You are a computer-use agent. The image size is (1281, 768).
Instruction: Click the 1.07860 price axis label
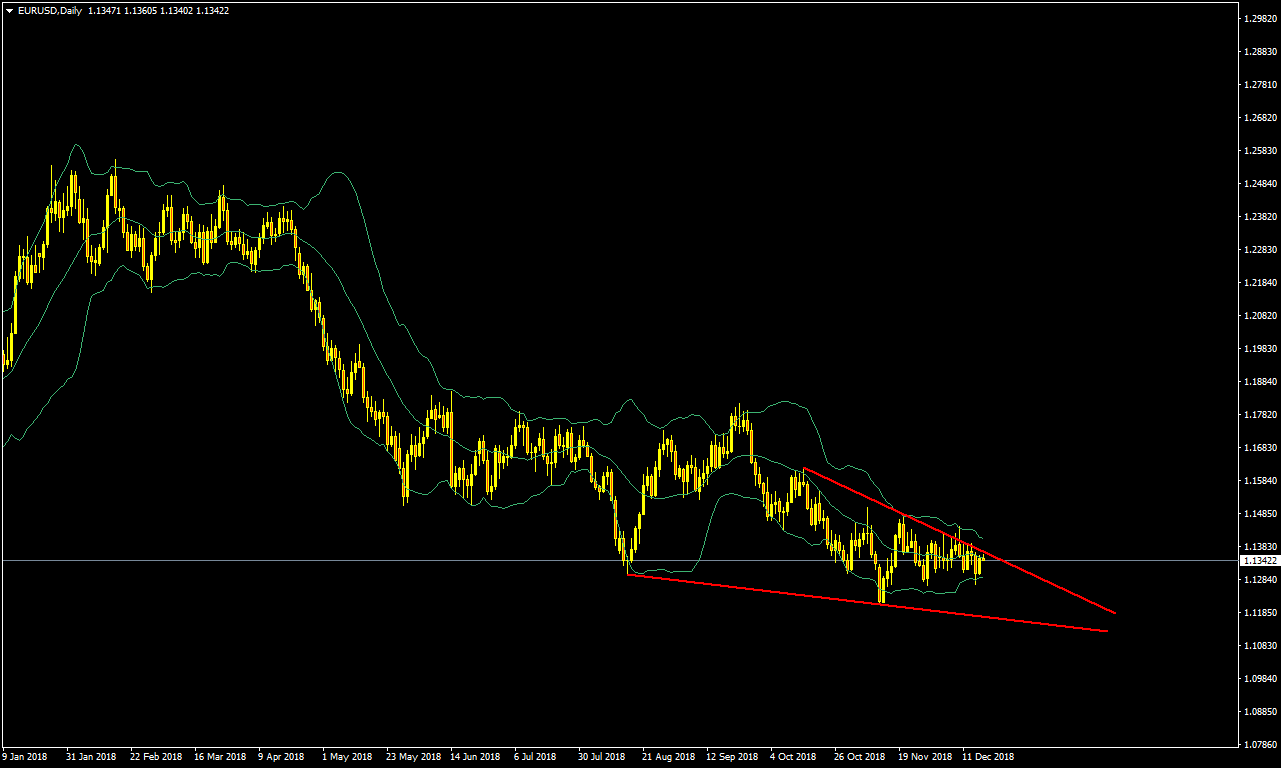[x=1258, y=745]
